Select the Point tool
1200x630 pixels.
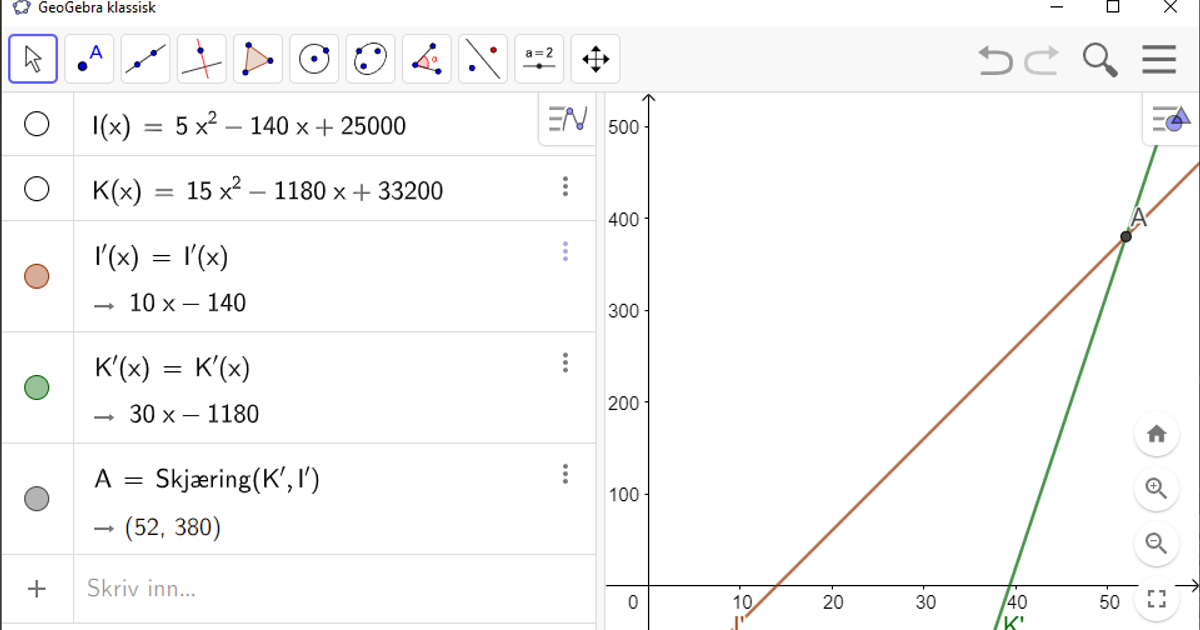pos(89,59)
